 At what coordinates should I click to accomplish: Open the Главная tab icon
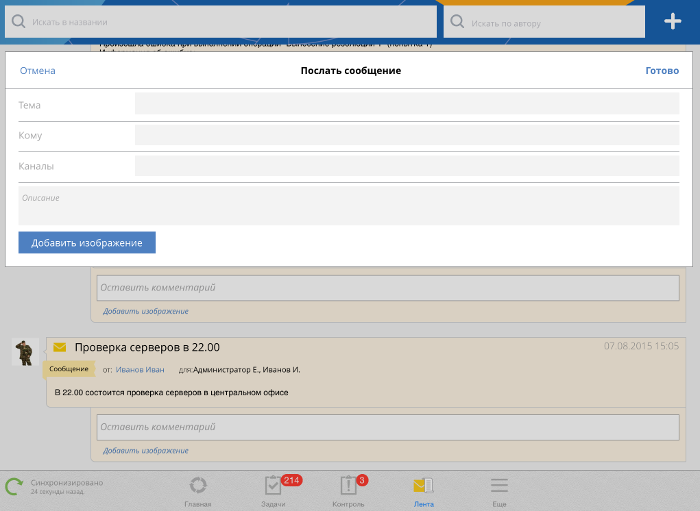tap(198, 486)
